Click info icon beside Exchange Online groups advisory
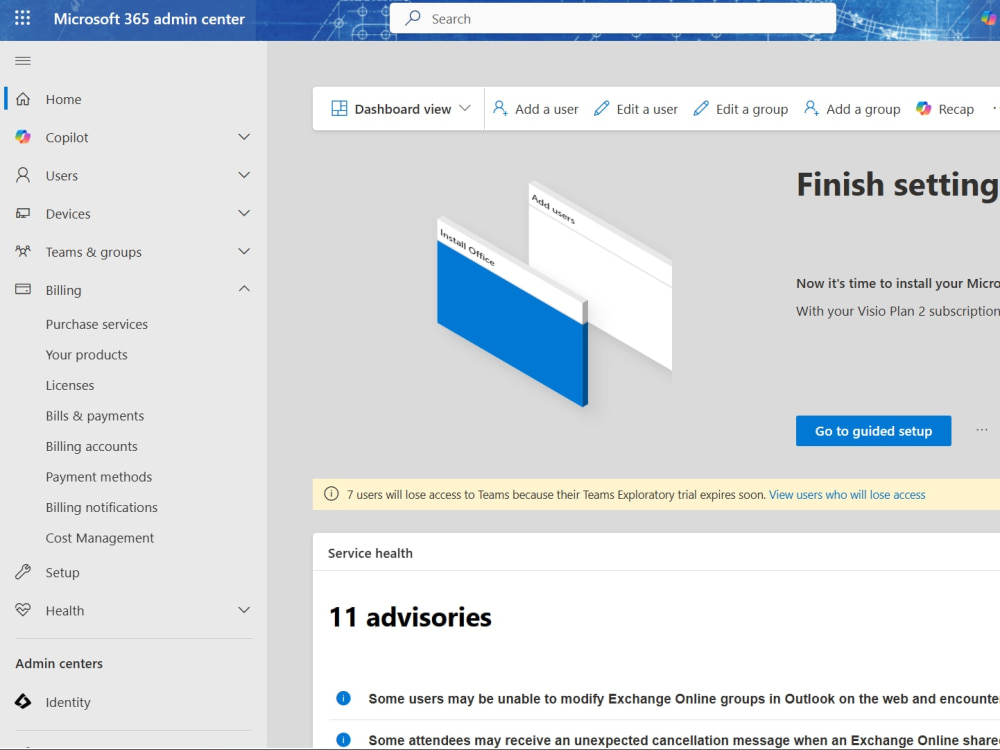Viewport: 1000px width, 750px height. pos(343,698)
